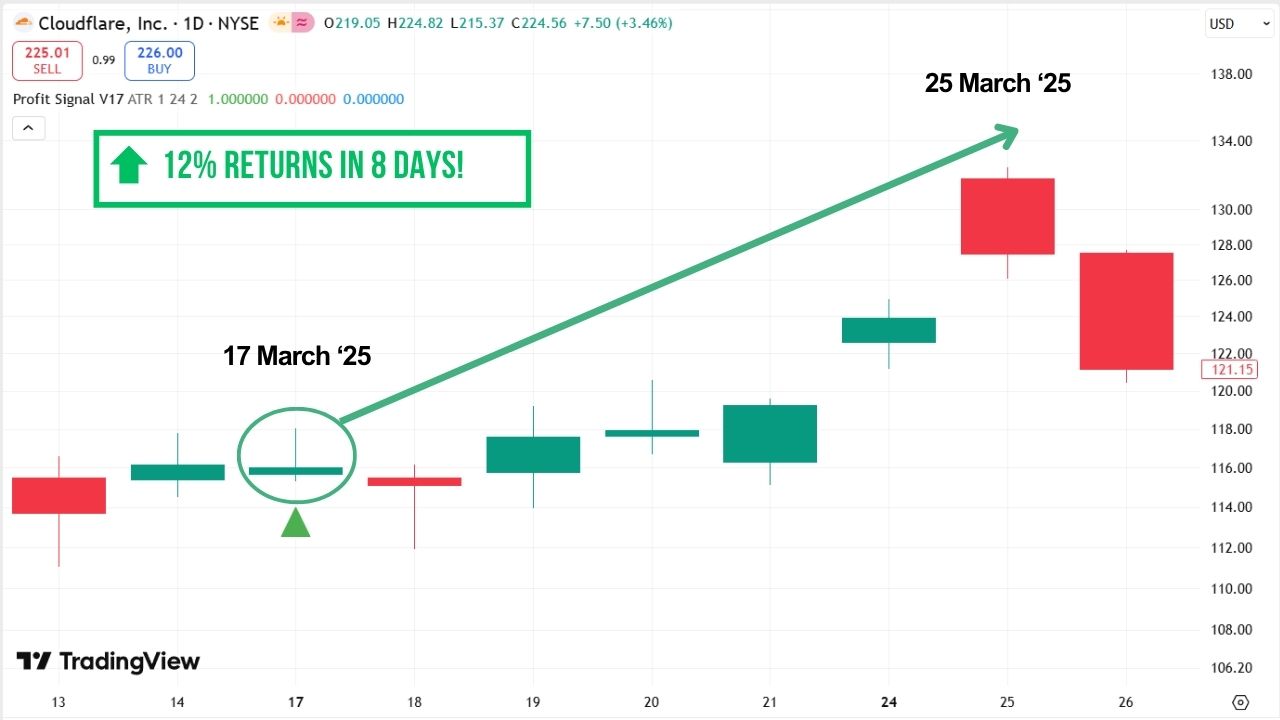Click the pink approximate-data indicator icon
The image size is (1280, 720).
(304, 23)
